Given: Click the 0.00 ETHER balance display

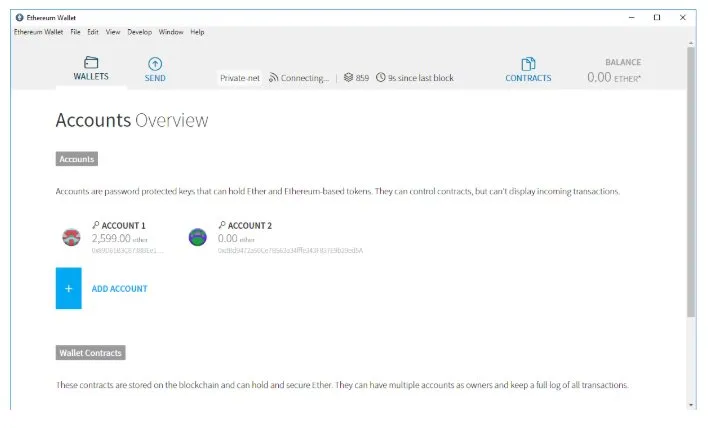Looking at the screenshot, I should [x=614, y=78].
